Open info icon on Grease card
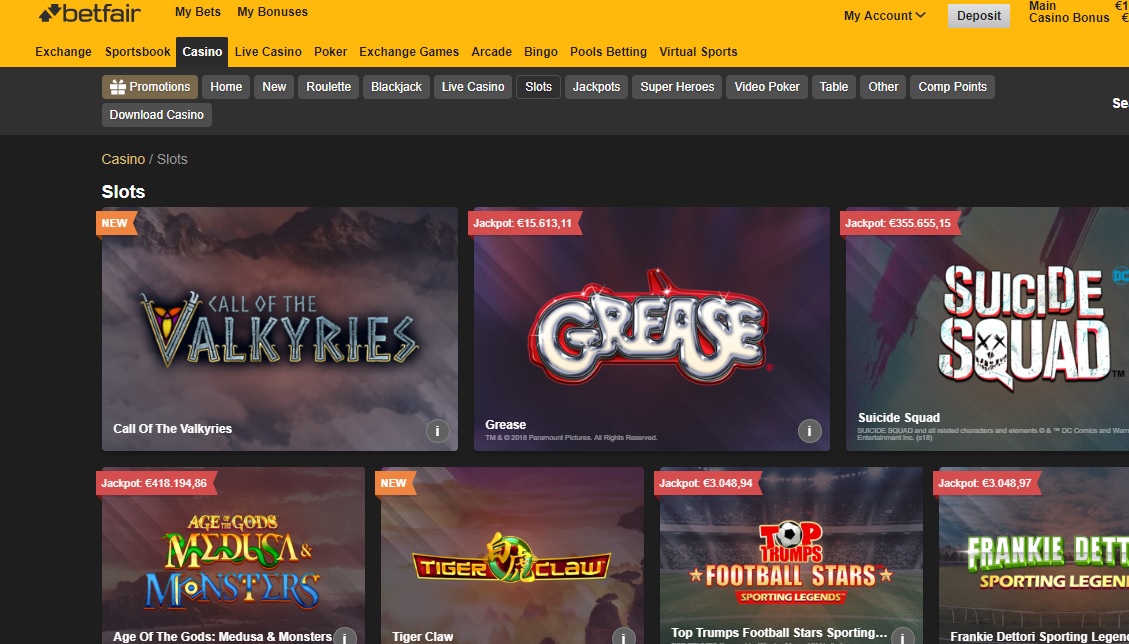The width and height of the screenshot is (1129, 644). click(809, 431)
